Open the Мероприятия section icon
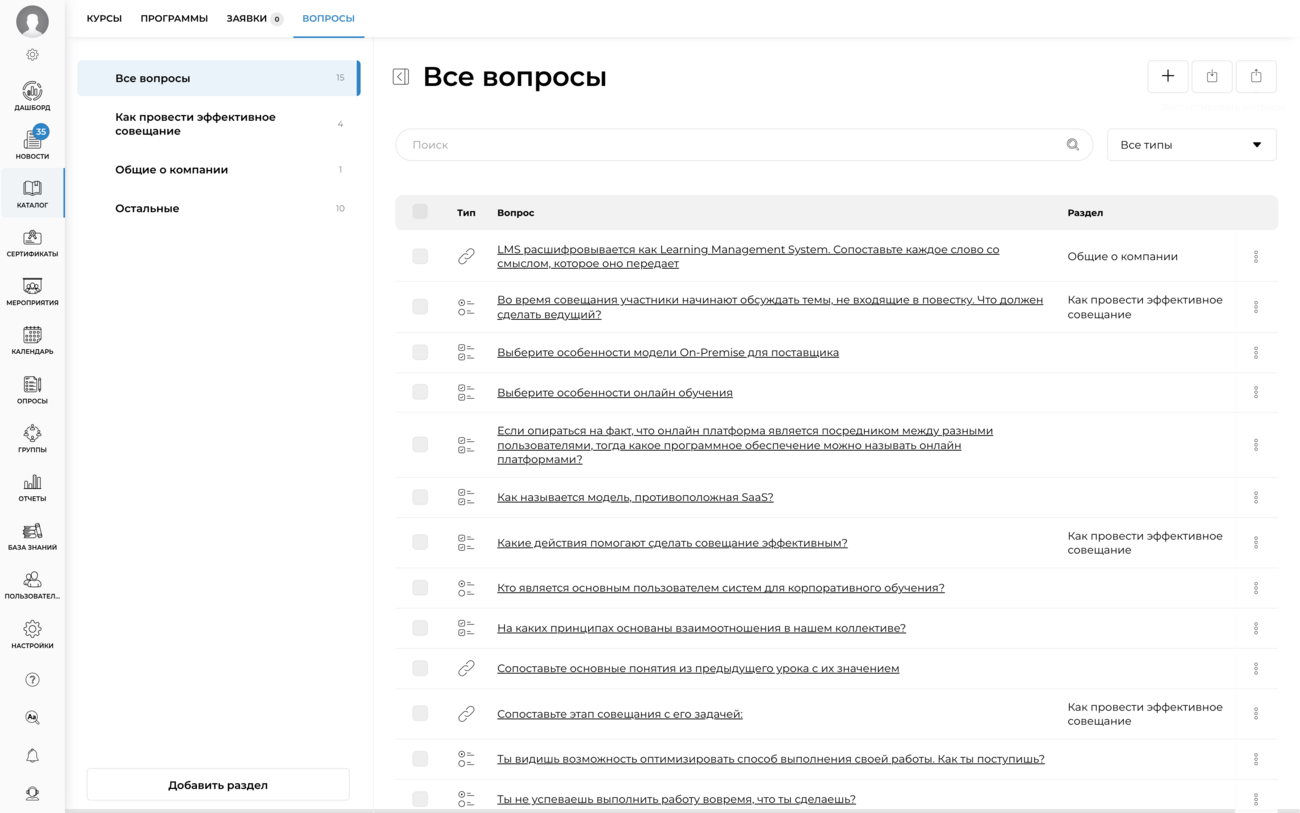The height and width of the screenshot is (813, 1300). click(32, 292)
